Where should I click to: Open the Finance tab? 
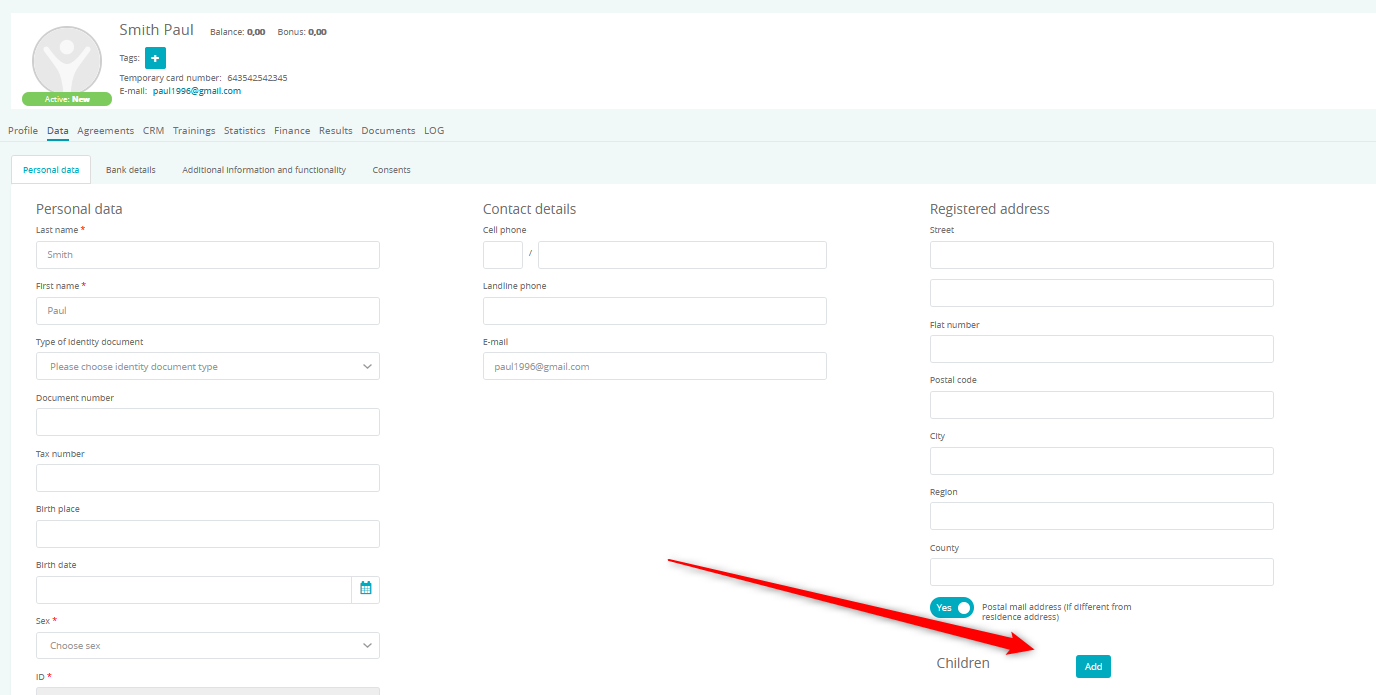[x=292, y=131]
